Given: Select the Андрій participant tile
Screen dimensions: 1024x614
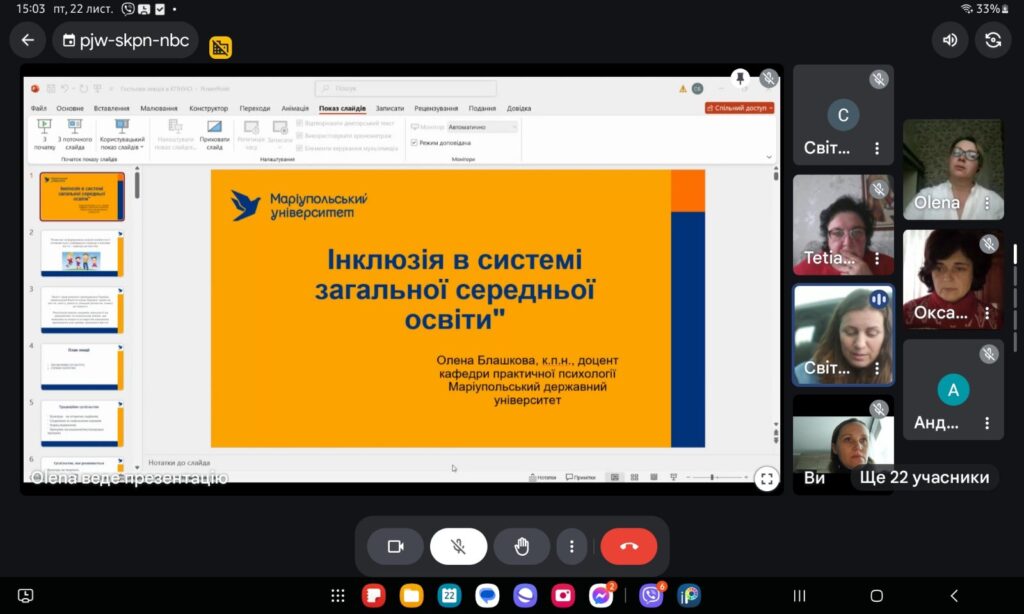Looking at the screenshot, I should 952,390.
